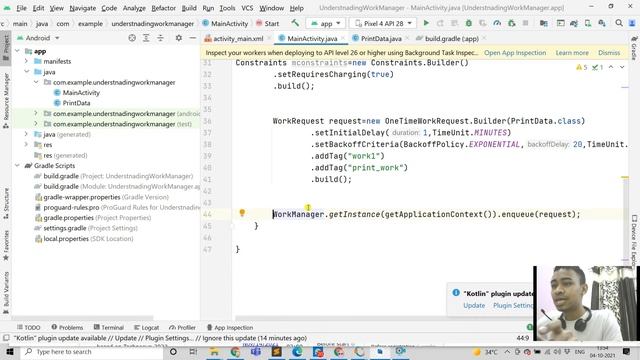Screen dimensions: 640x360
Task: Click the Learn more banner link
Action: tap(572, 53)
